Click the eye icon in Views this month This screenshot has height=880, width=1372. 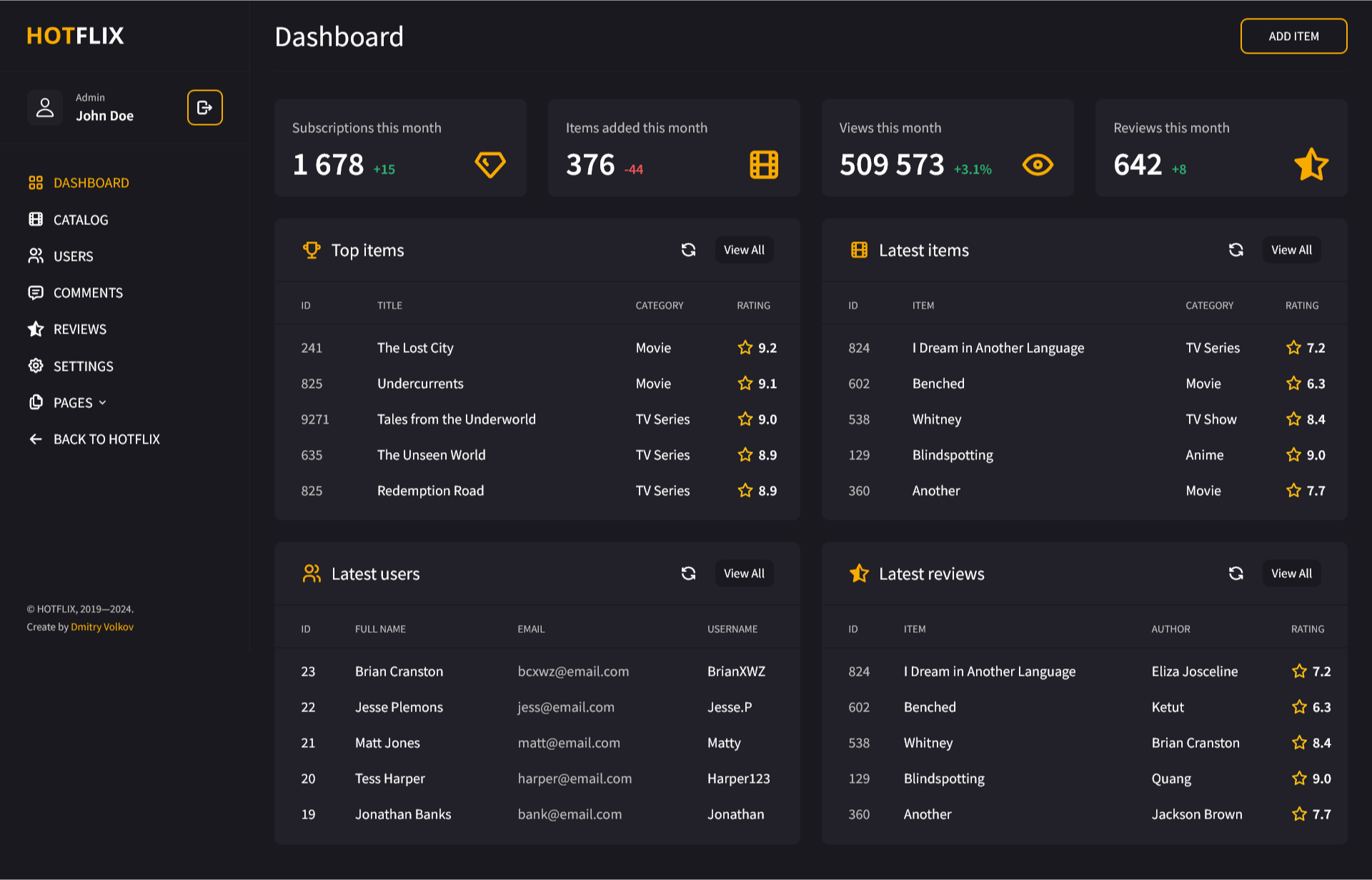1038,165
